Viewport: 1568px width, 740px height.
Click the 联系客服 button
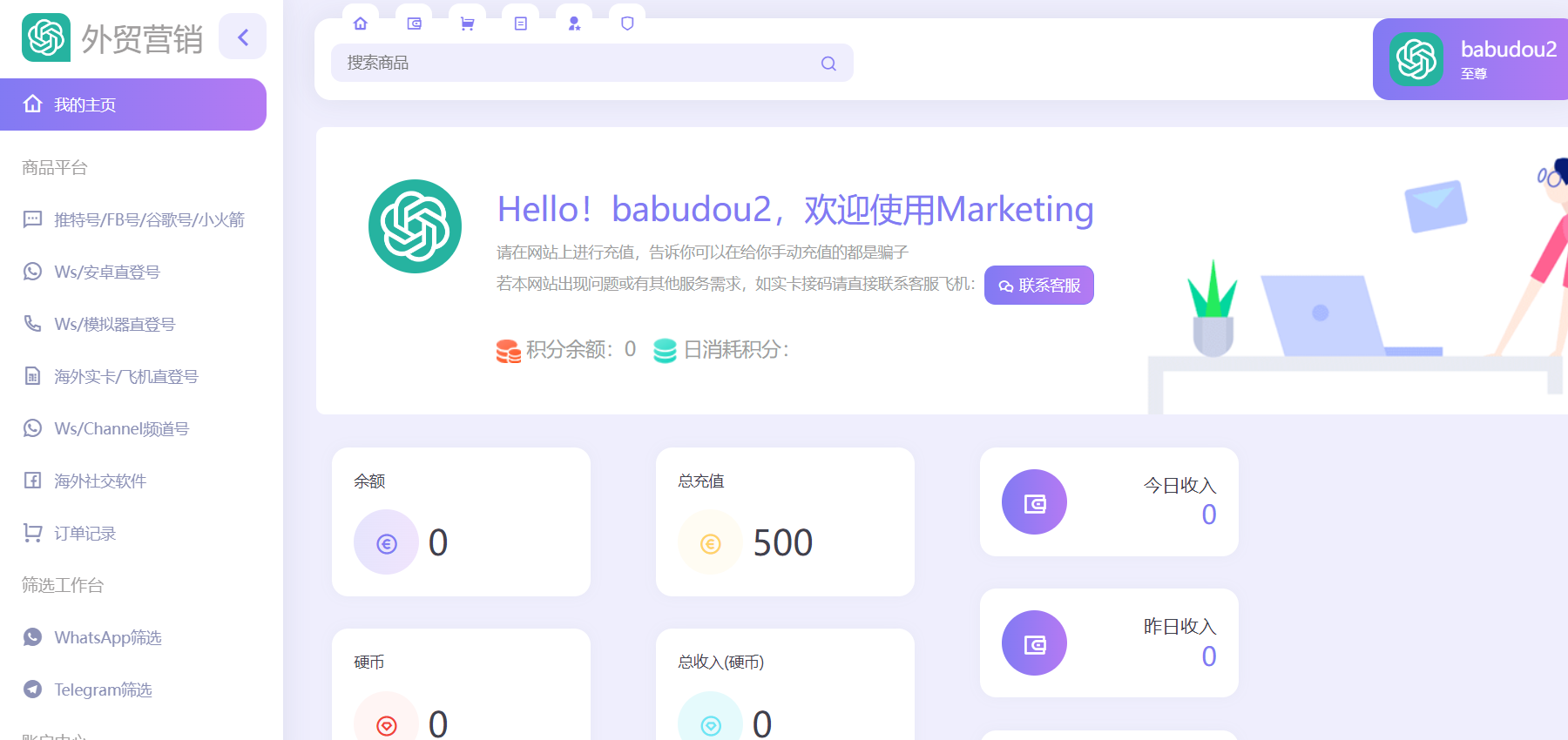1039,285
